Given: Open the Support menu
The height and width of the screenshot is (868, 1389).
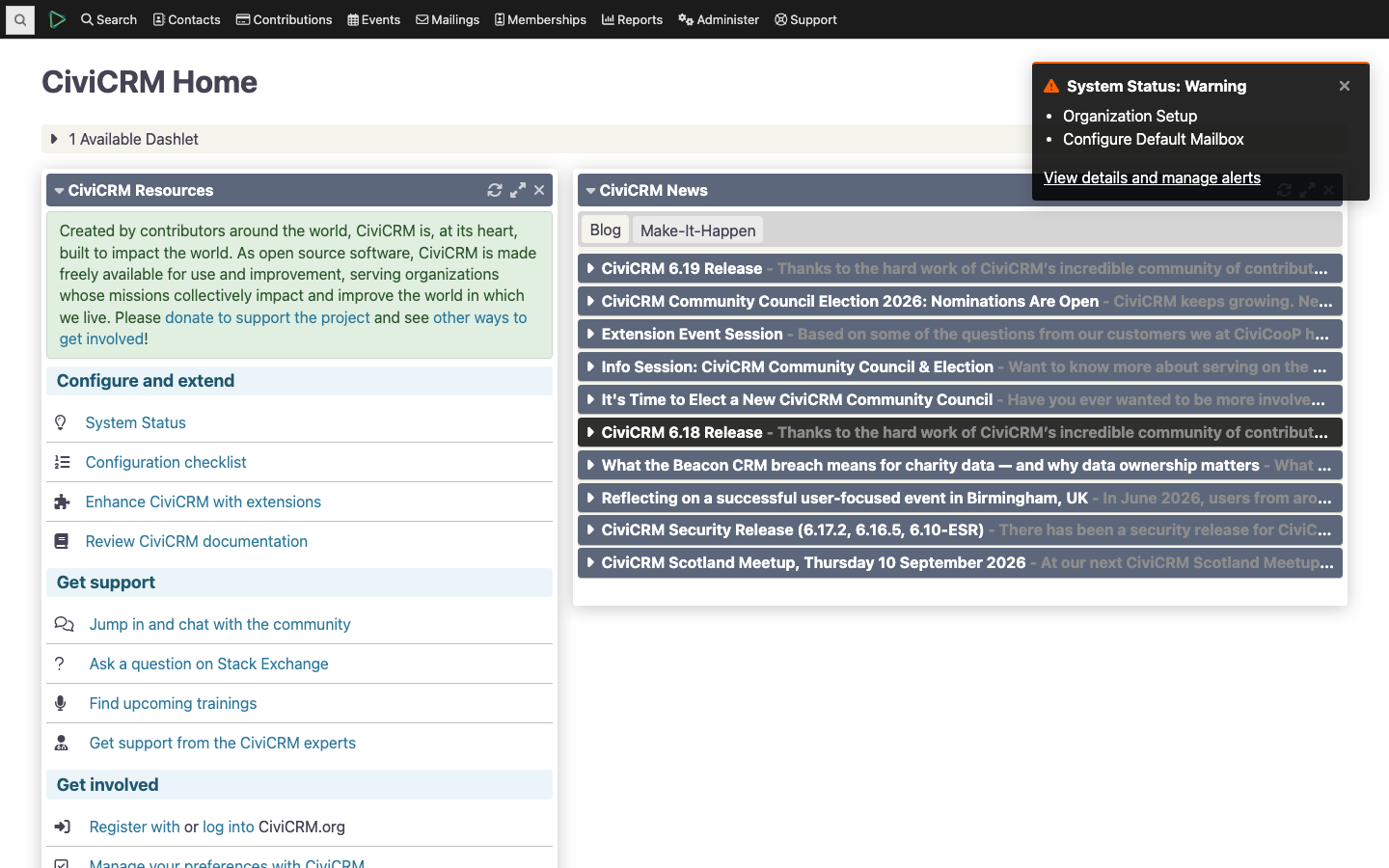Looking at the screenshot, I should (x=805, y=19).
